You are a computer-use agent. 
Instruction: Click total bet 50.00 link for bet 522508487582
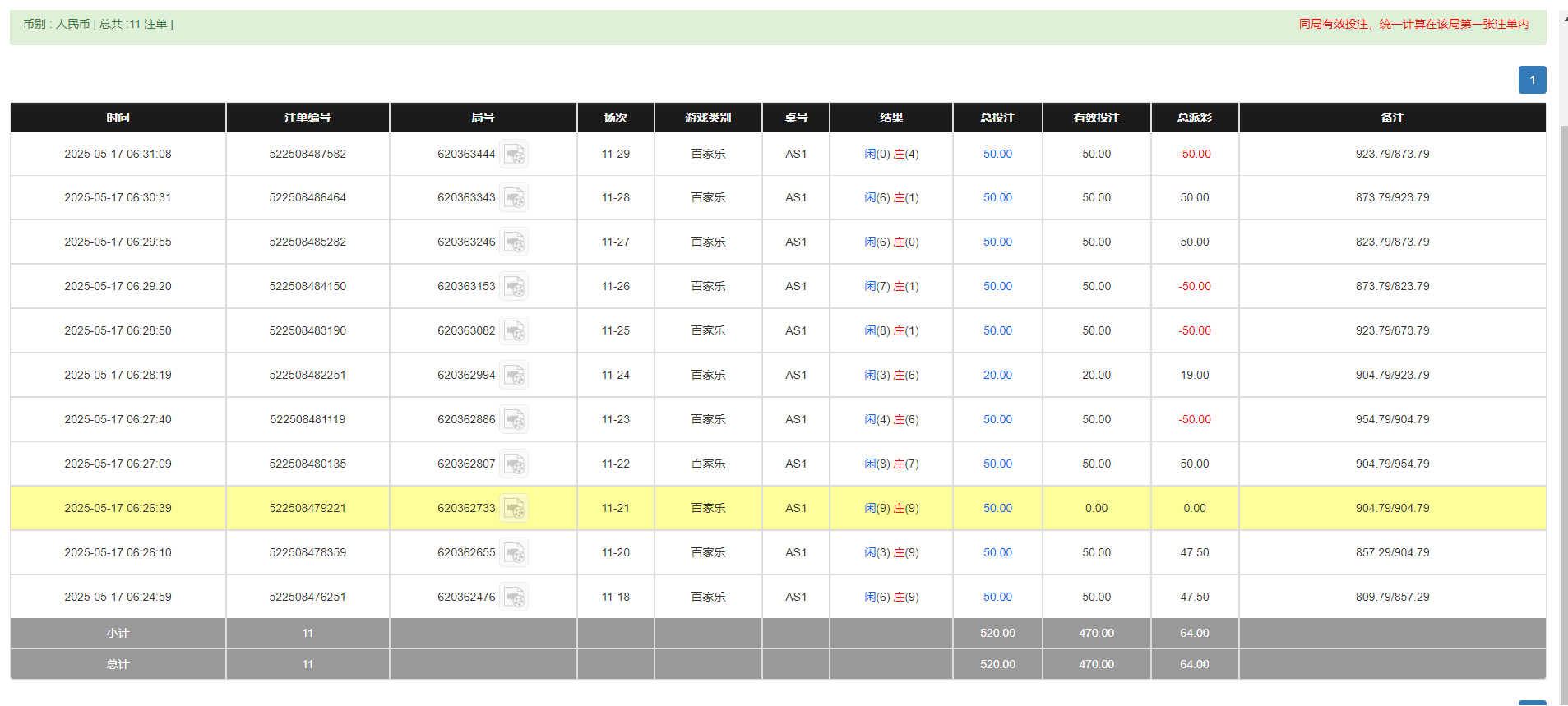pos(997,155)
